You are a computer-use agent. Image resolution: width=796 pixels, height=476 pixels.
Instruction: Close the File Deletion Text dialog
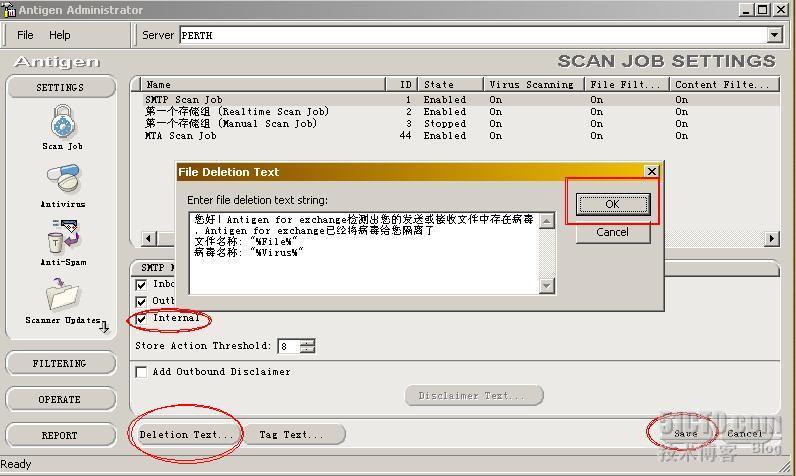coord(652,172)
